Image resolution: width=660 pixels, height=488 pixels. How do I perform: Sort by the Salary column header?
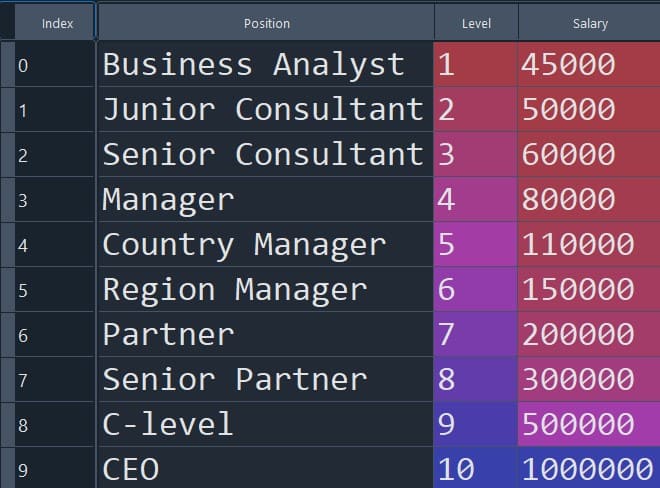pos(589,23)
